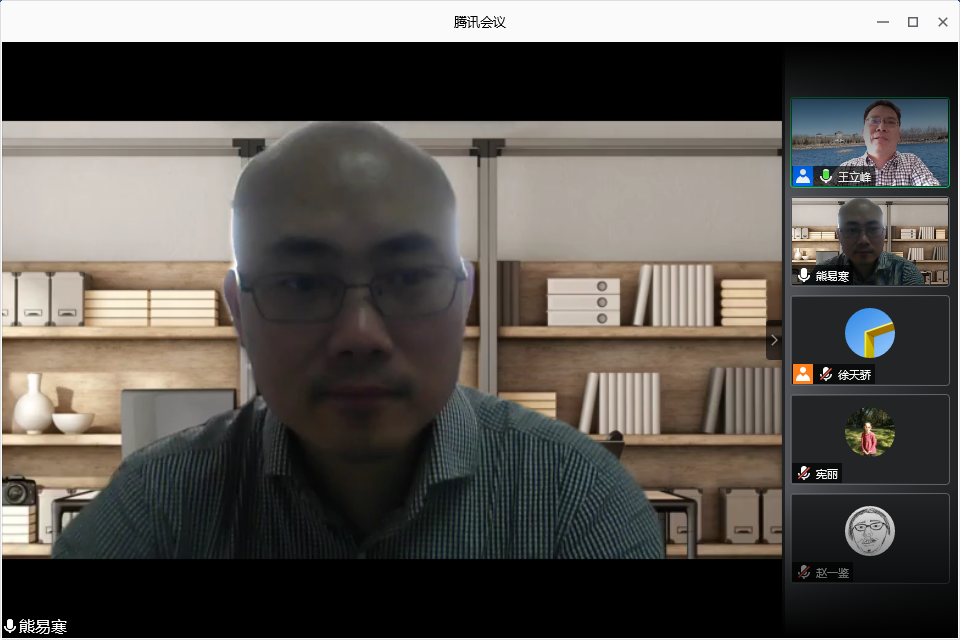
Task: Click 徐天骄's blue and yellow avatar
Action: [x=869, y=333]
